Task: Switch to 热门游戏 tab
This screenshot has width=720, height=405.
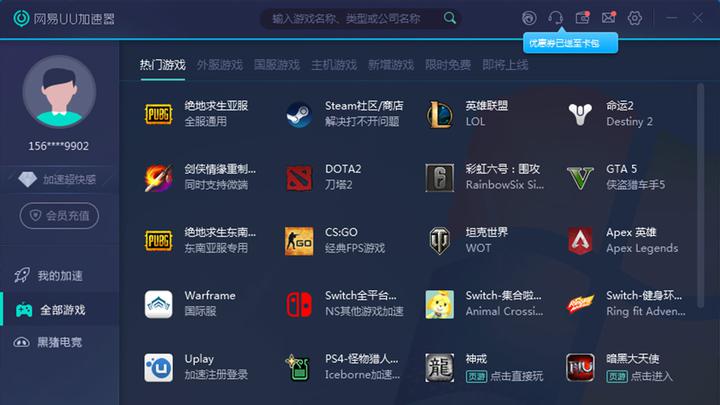Action: tap(163, 65)
